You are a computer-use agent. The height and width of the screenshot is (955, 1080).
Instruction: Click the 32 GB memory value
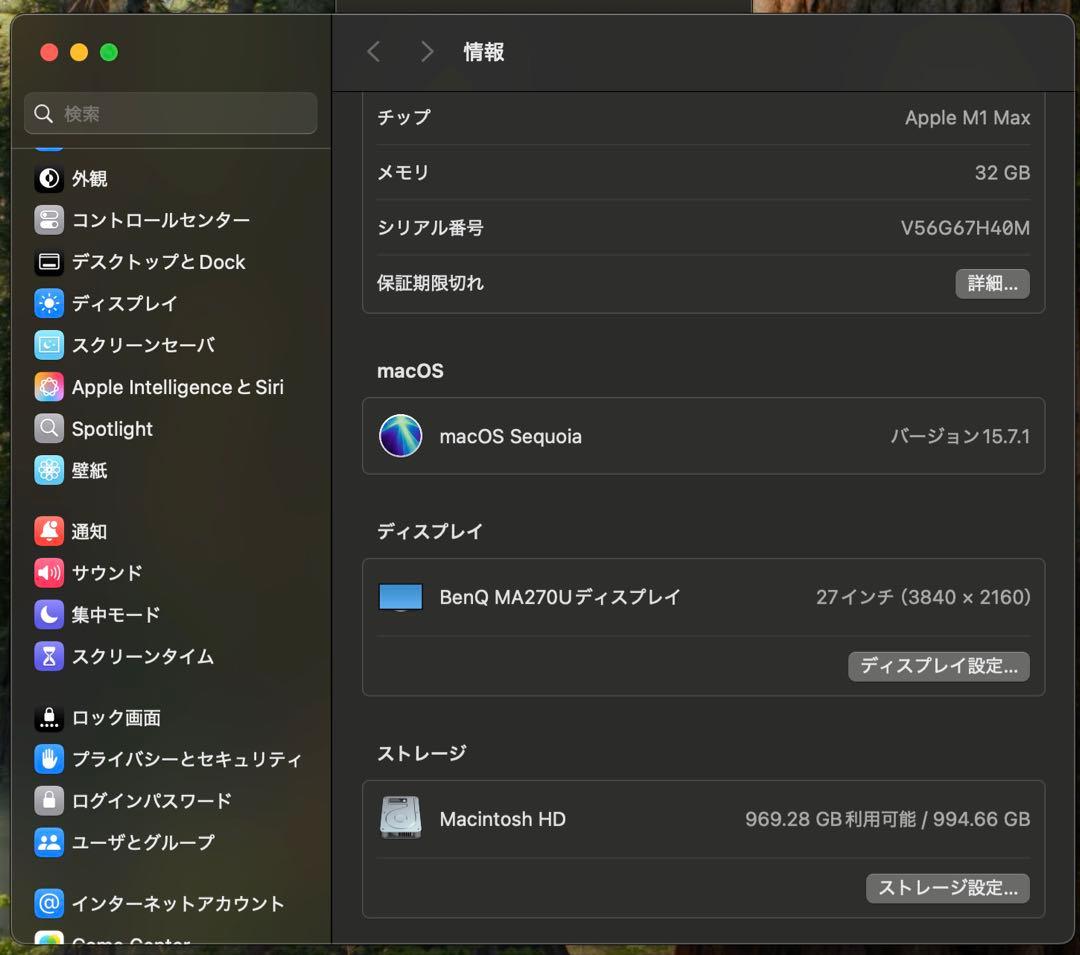point(1002,173)
